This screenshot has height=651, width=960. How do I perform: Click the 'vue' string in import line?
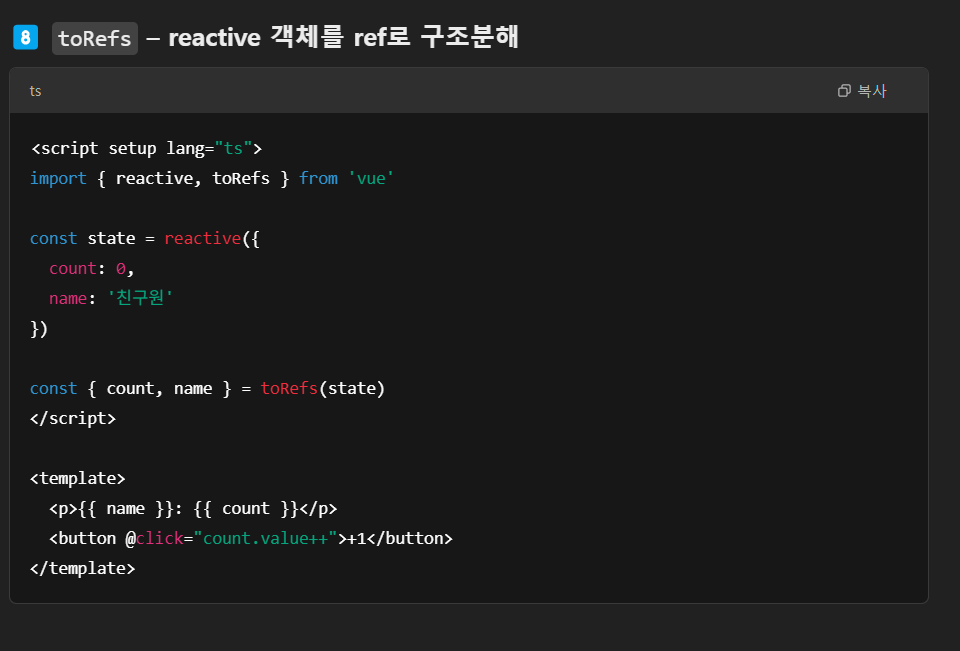point(371,178)
